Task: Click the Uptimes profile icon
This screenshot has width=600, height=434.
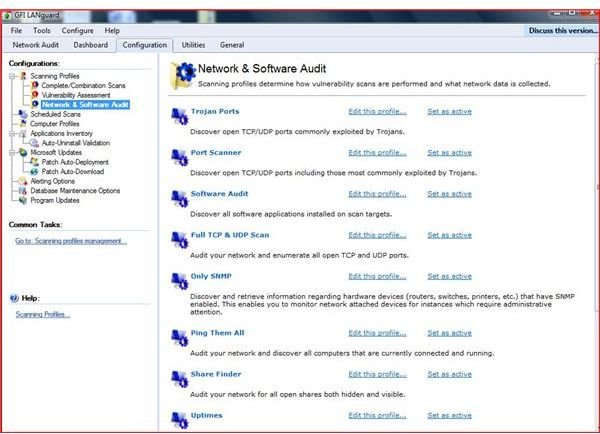Action: [179, 420]
